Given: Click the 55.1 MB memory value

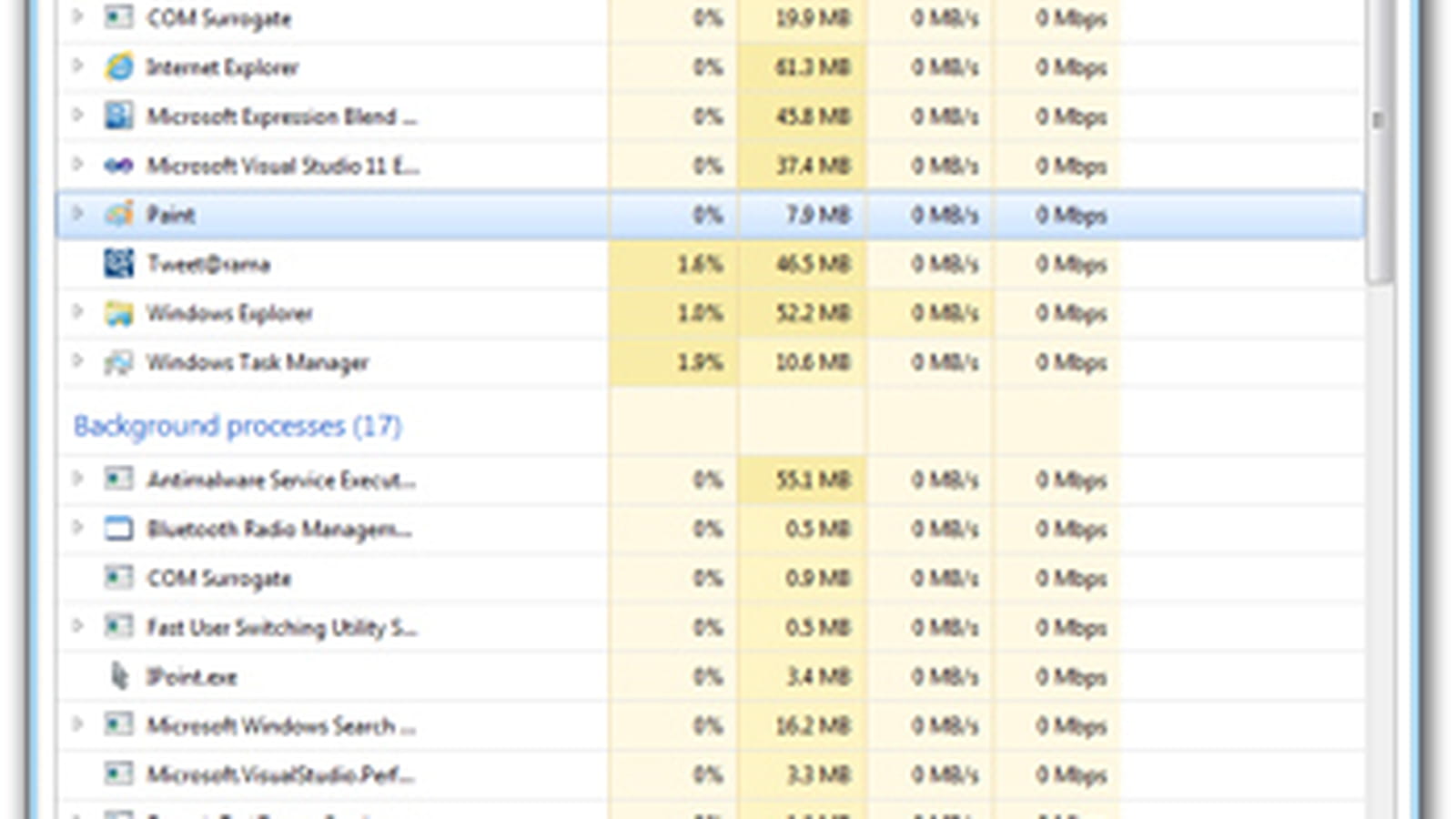Looking at the screenshot, I should pyautogui.click(x=812, y=480).
